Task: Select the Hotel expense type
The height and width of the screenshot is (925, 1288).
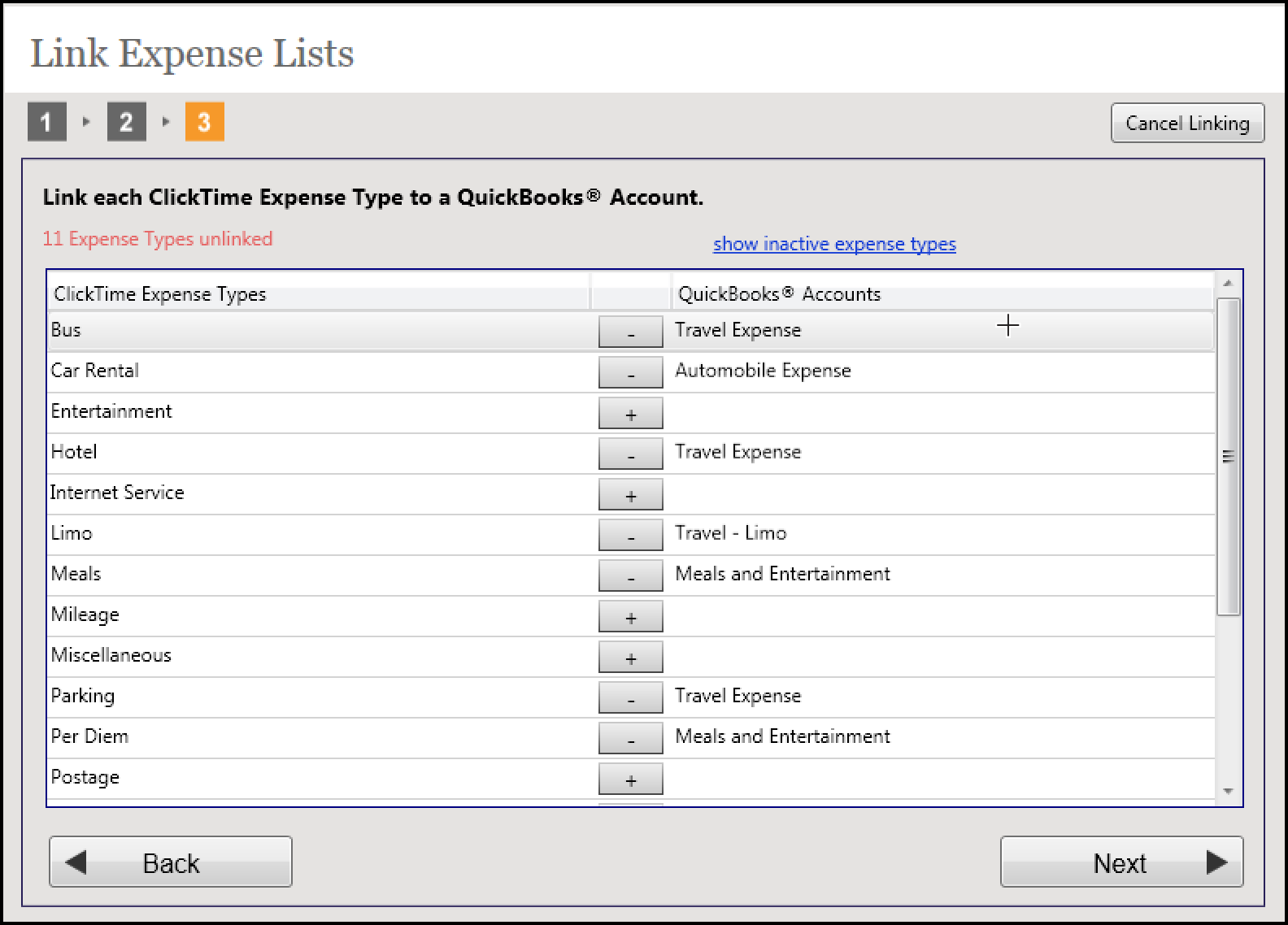Action: (630, 453)
